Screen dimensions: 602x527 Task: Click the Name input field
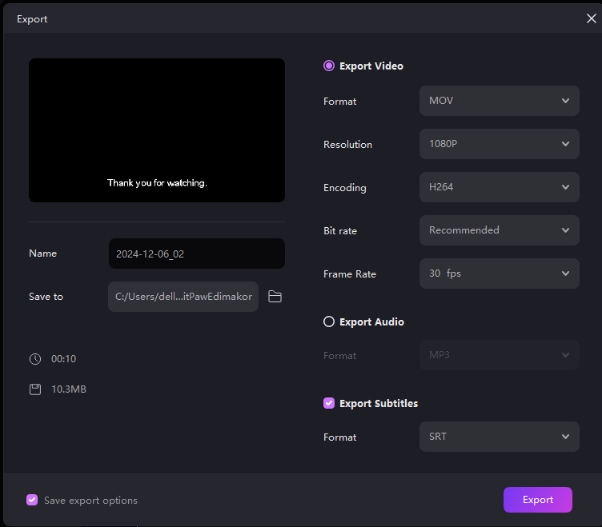196,254
